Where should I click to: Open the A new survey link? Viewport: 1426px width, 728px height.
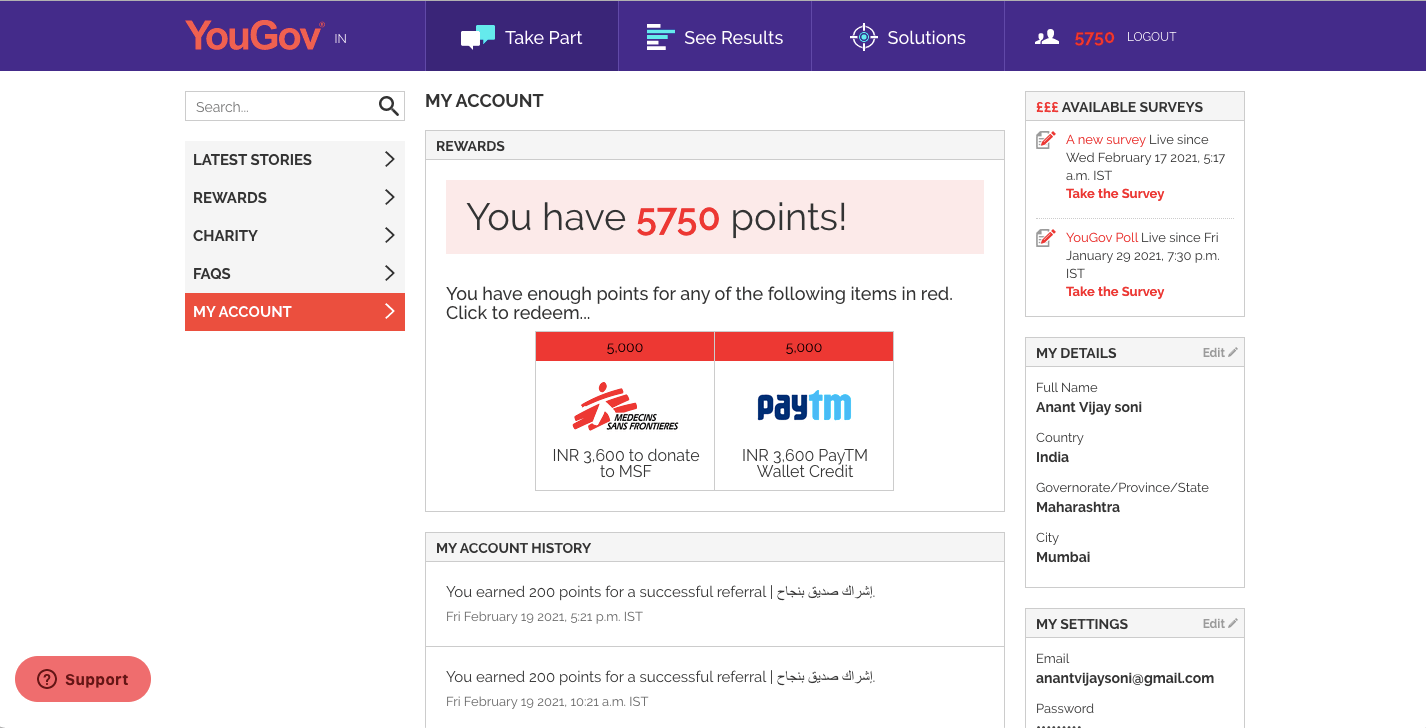coord(1105,140)
